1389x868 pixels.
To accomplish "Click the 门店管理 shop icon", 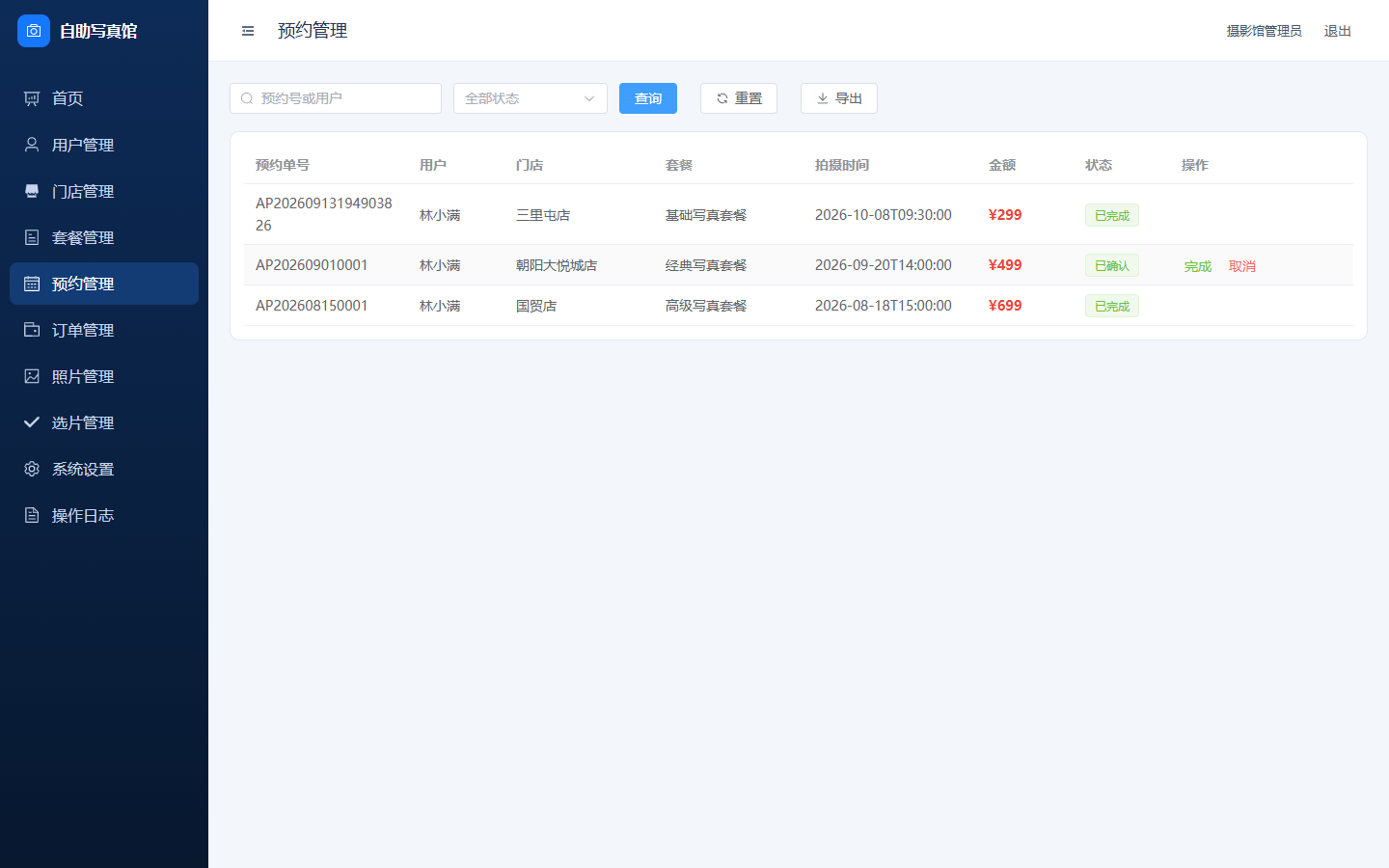I will 32,191.
